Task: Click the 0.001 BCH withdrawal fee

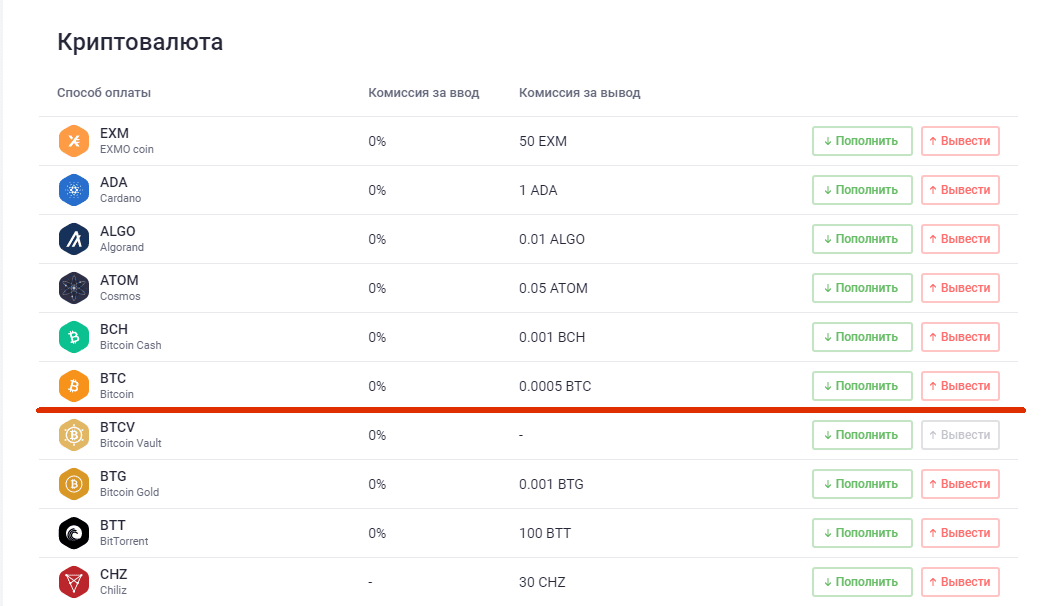Action: point(552,337)
